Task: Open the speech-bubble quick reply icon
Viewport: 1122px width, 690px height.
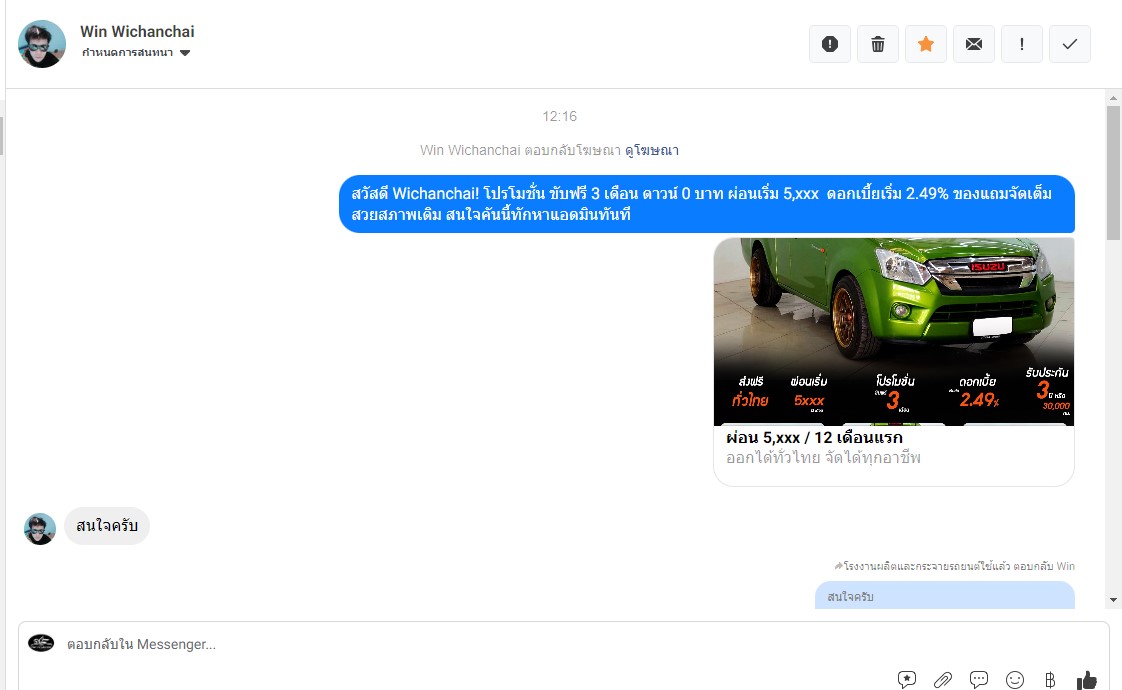Action: click(x=978, y=679)
